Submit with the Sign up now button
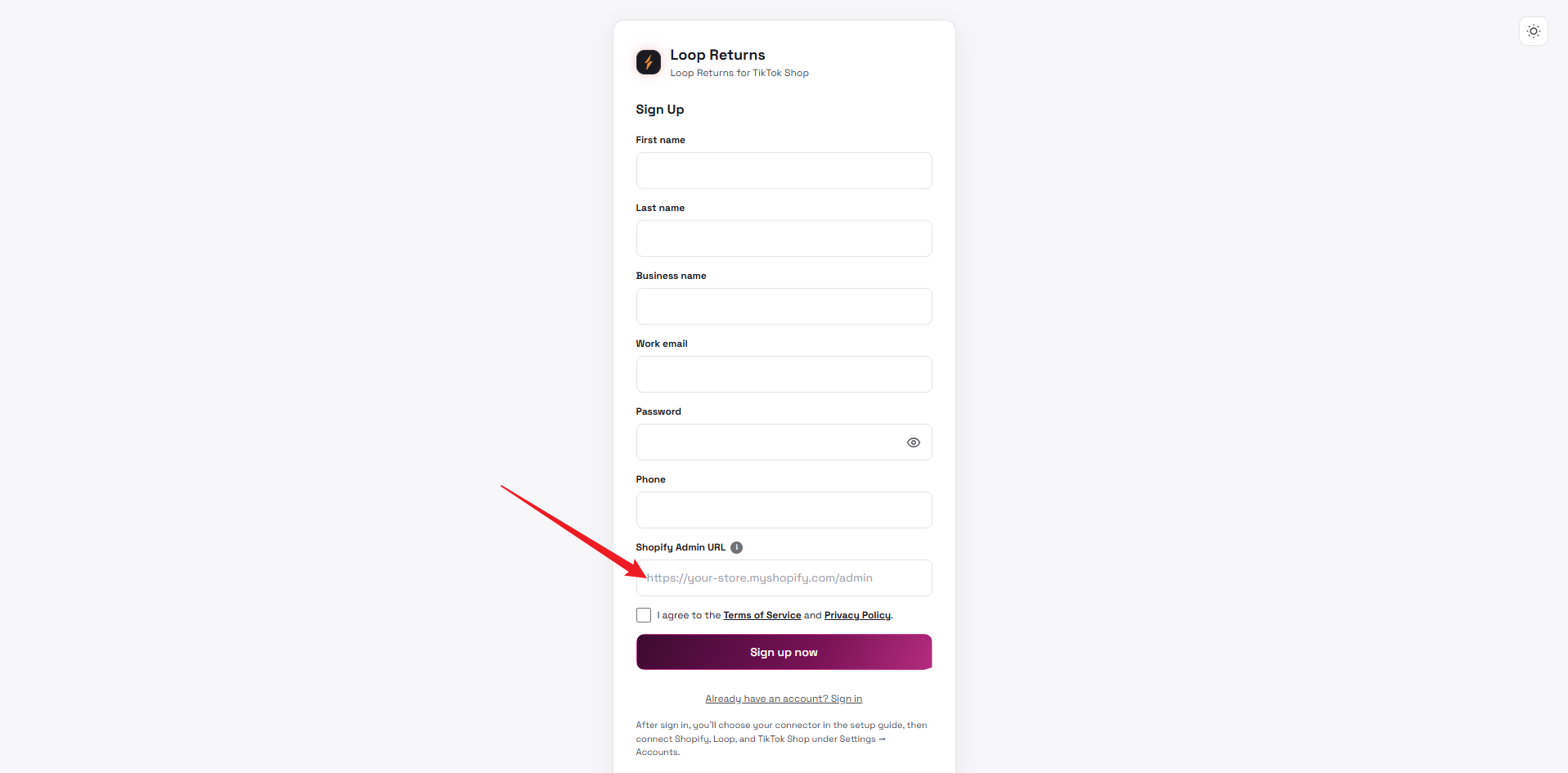The image size is (1568, 773). (784, 652)
